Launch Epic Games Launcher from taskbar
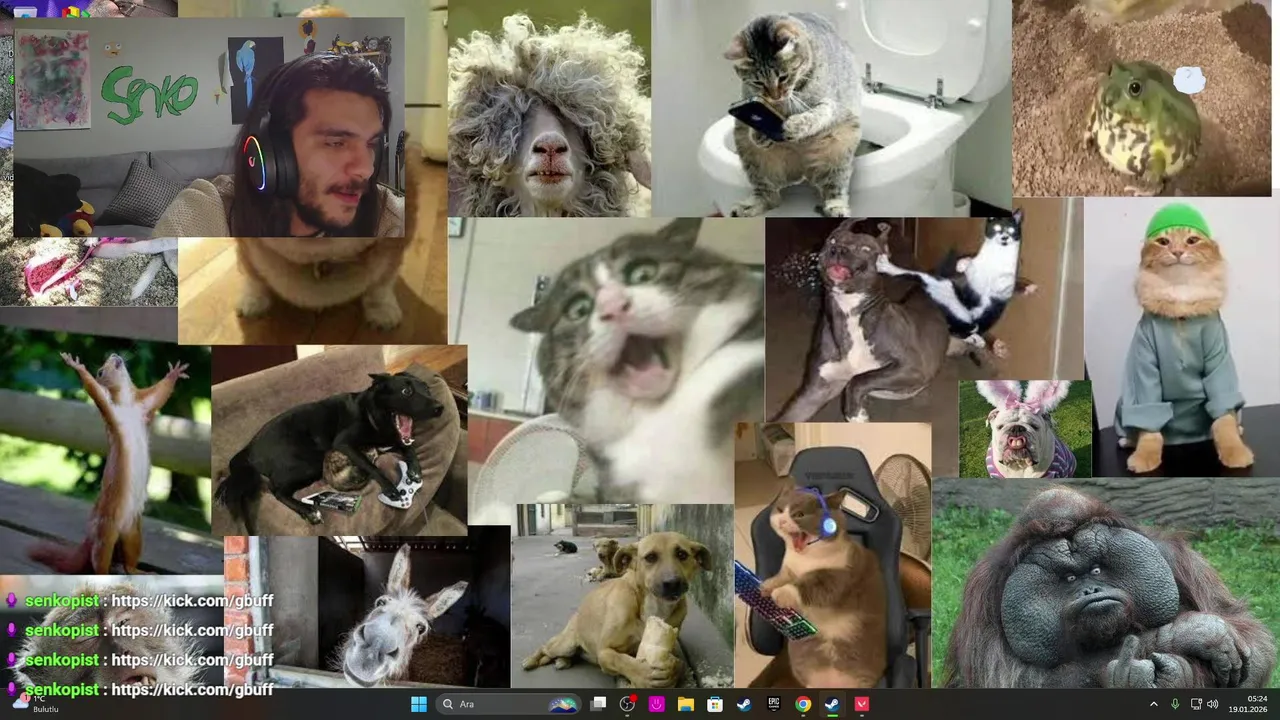 tap(773, 704)
